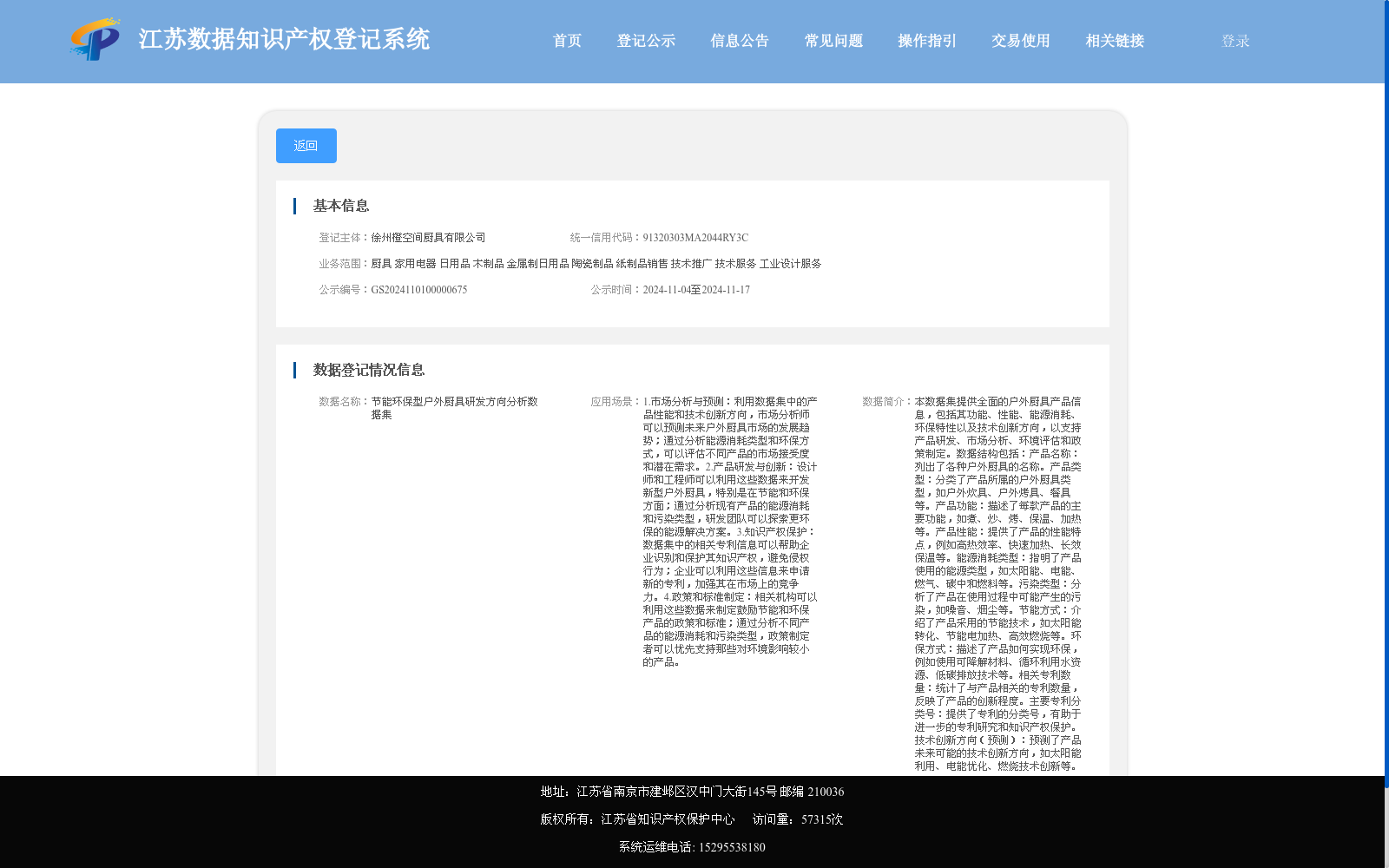Open the 交易使用 menu item
This screenshot has height=868, width=1389.
[x=1021, y=41]
